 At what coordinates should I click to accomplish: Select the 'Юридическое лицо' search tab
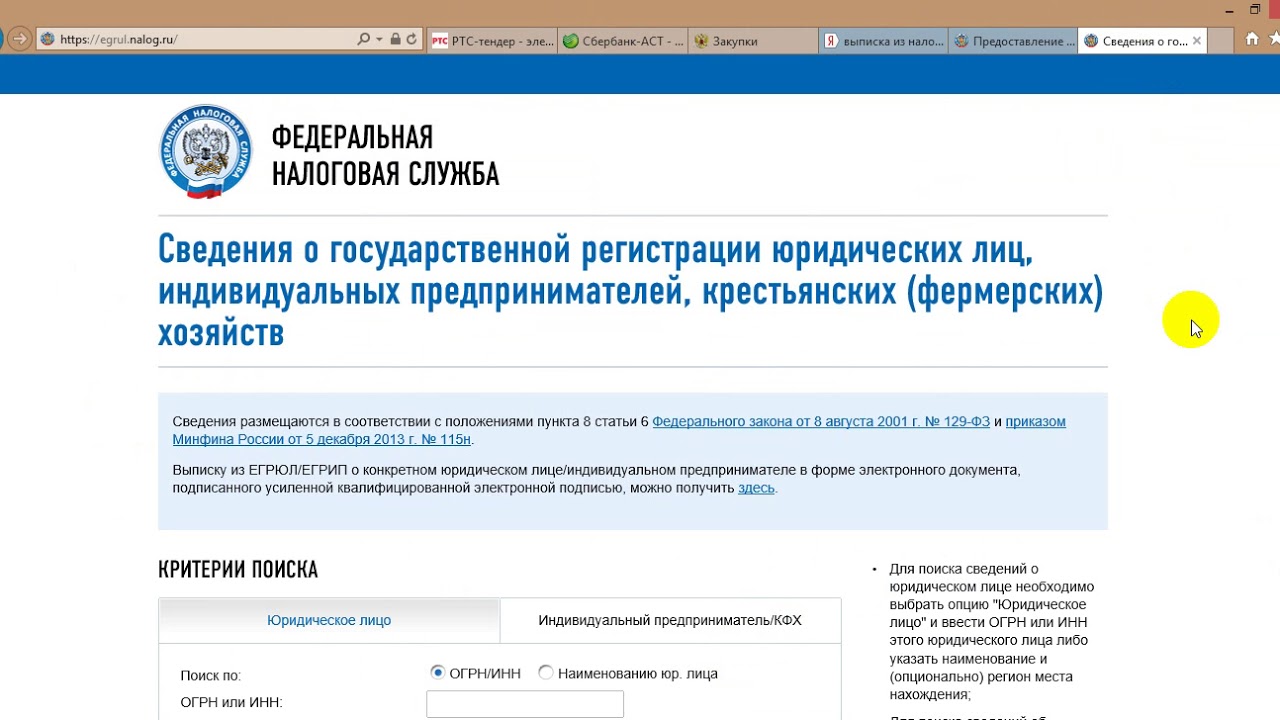pyautogui.click(x=329, y=620)
